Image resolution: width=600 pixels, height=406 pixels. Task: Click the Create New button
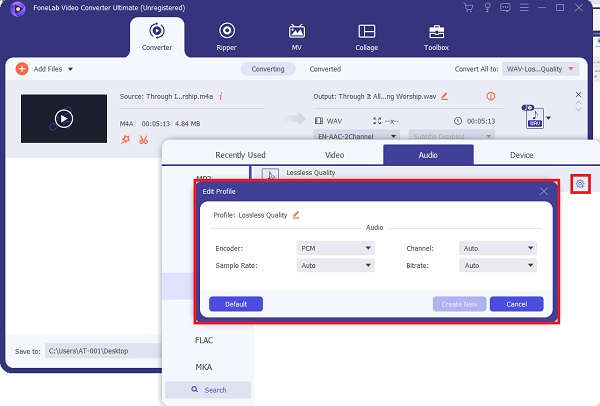click(460, 304)
